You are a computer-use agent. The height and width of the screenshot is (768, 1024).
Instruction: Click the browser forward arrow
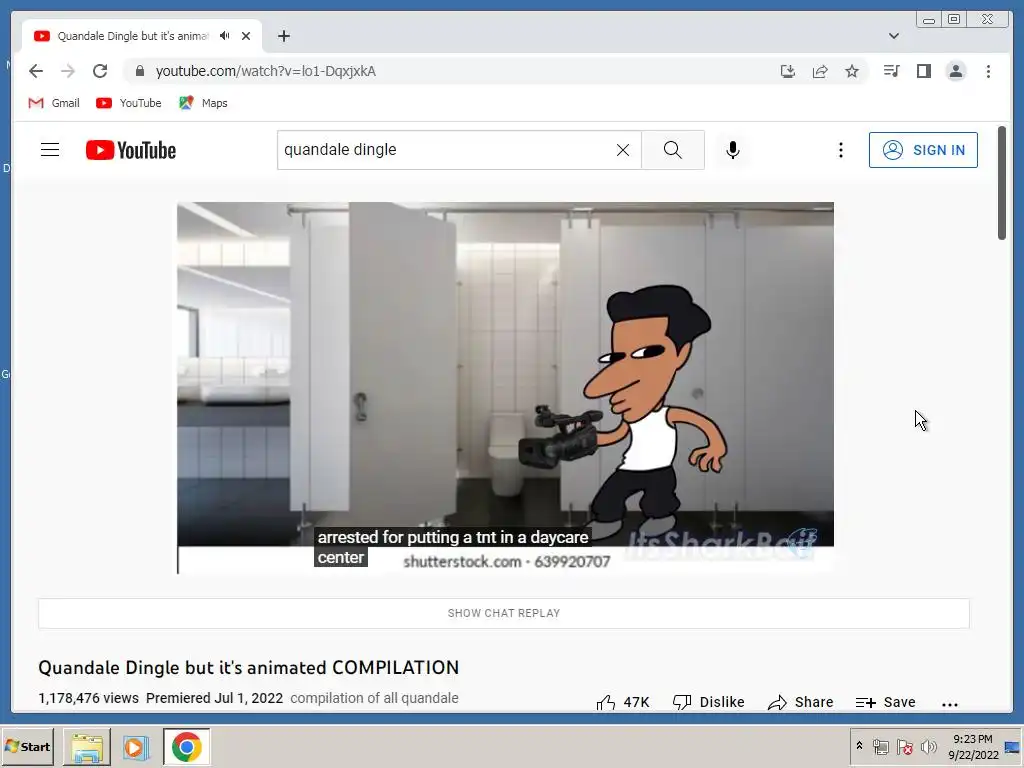[68, 71]
